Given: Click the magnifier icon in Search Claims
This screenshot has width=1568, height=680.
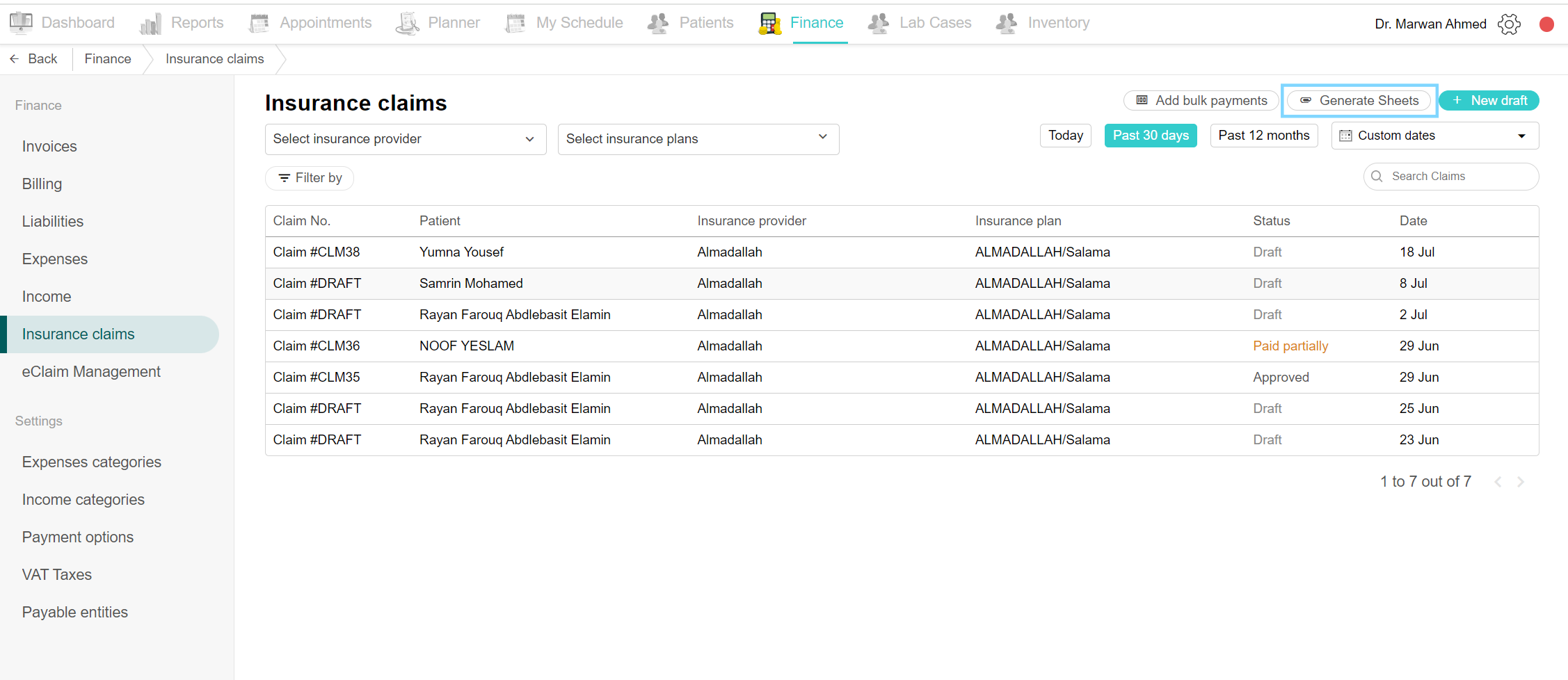Looking at the screenshot, I should pos(1377,177).
